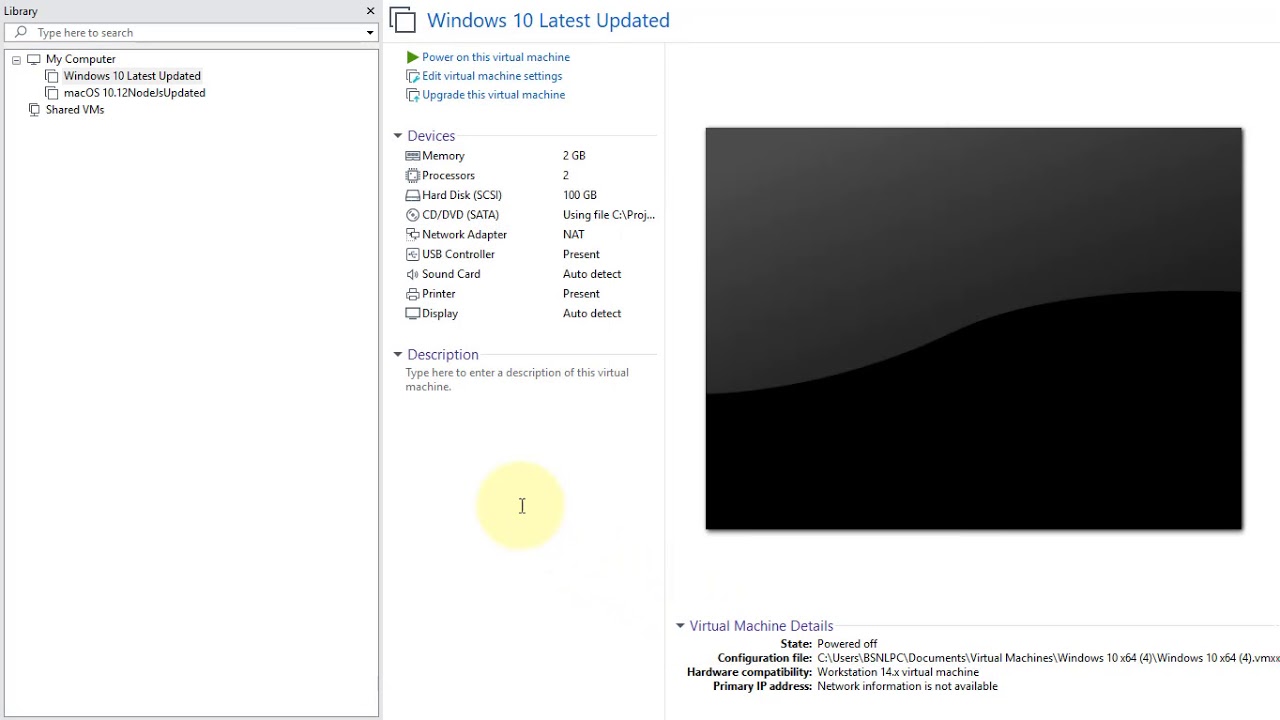Power on this virtual machine
The image size is (1280, 720).
(496, 57)
